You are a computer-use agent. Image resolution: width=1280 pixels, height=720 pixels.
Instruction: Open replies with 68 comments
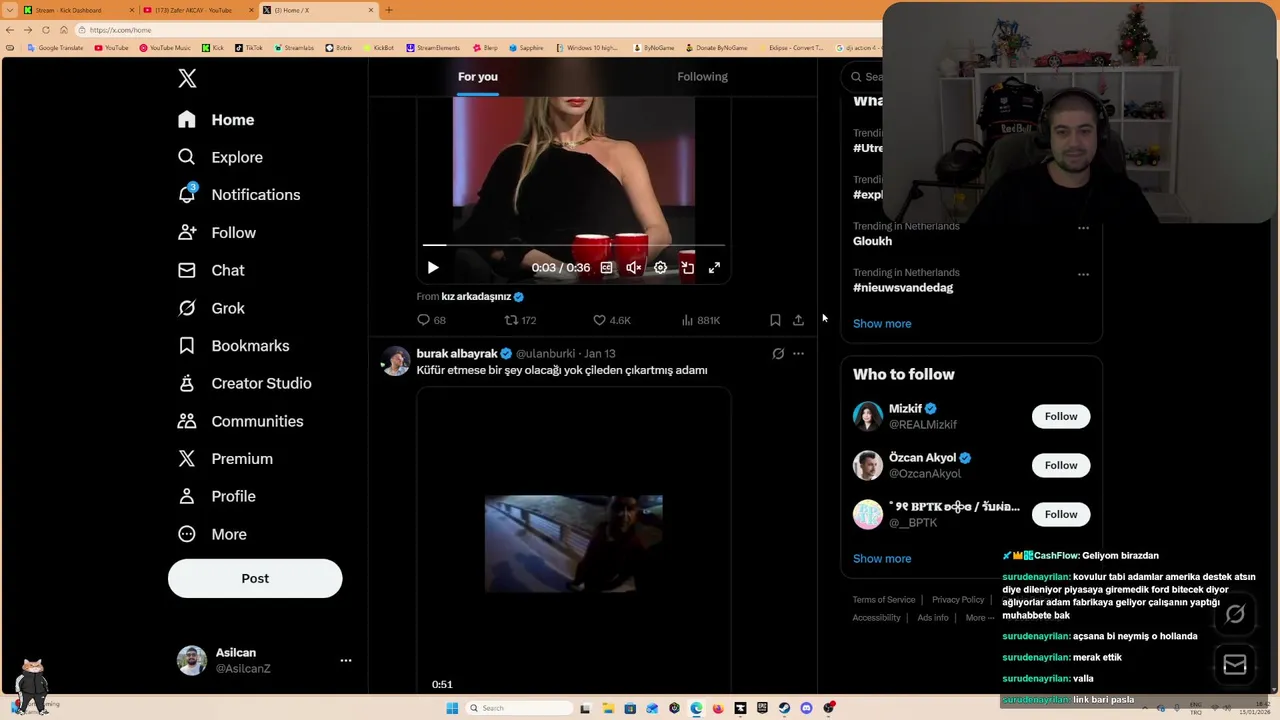(431, 320)
